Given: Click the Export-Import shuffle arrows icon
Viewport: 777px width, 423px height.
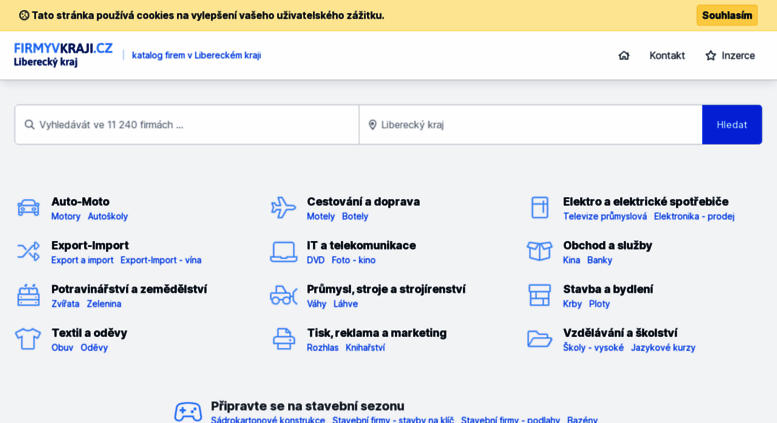Looking at the screenshot, I should point(28,251).
